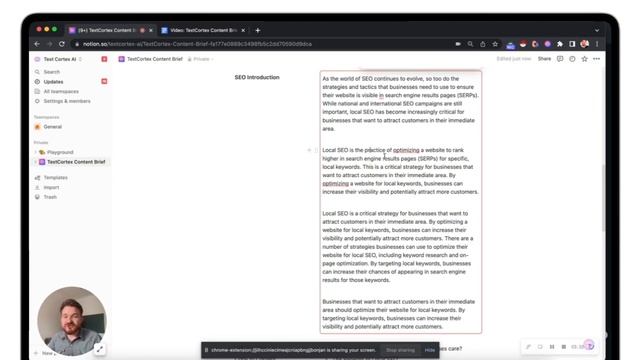Click the SEO Introduction cell
Image resolution: width=640 pixels, height=360 pixels.
click(257, 77)
